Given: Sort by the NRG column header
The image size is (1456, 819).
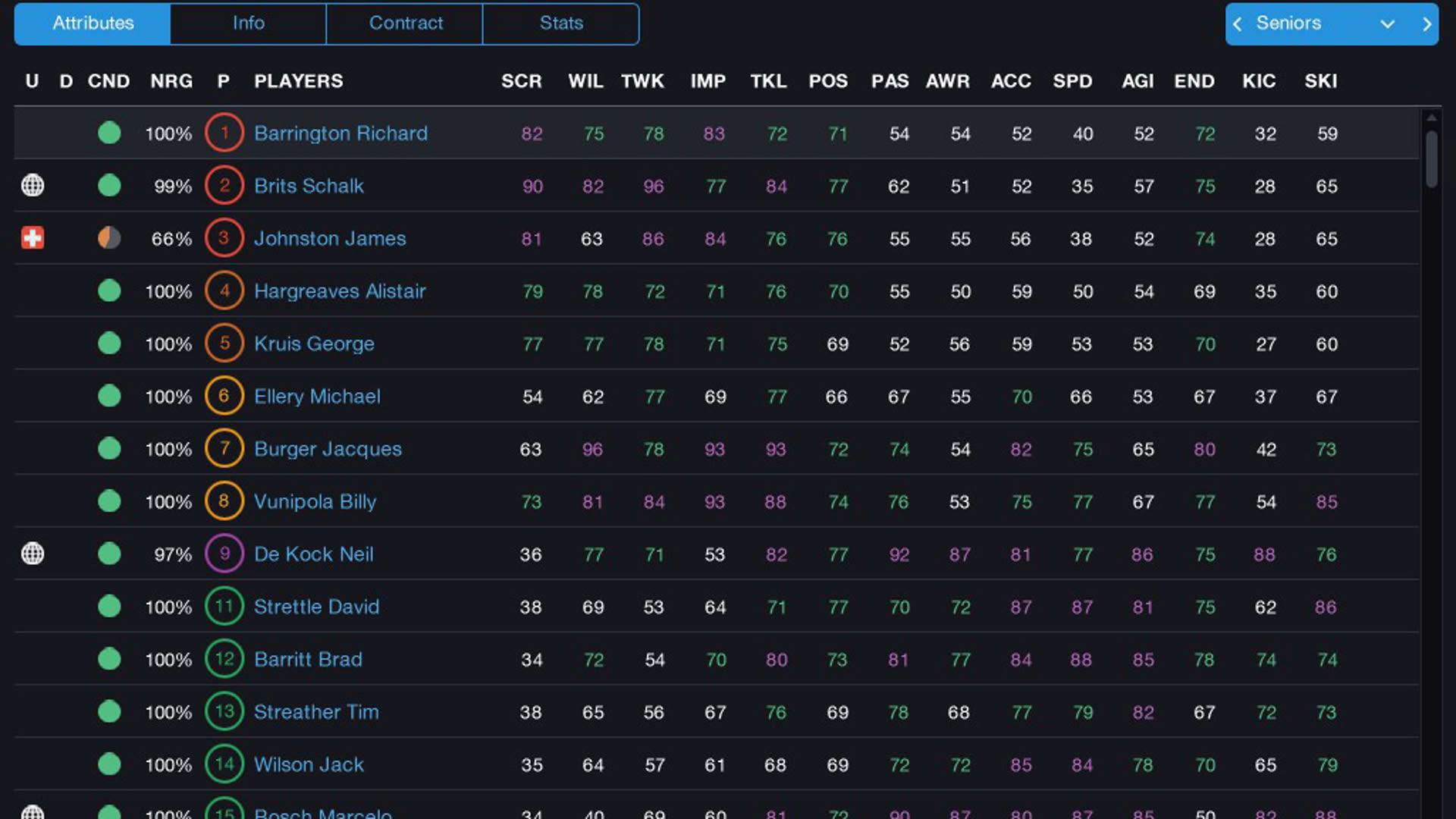Looking at the screenshot, I should 171,81.
